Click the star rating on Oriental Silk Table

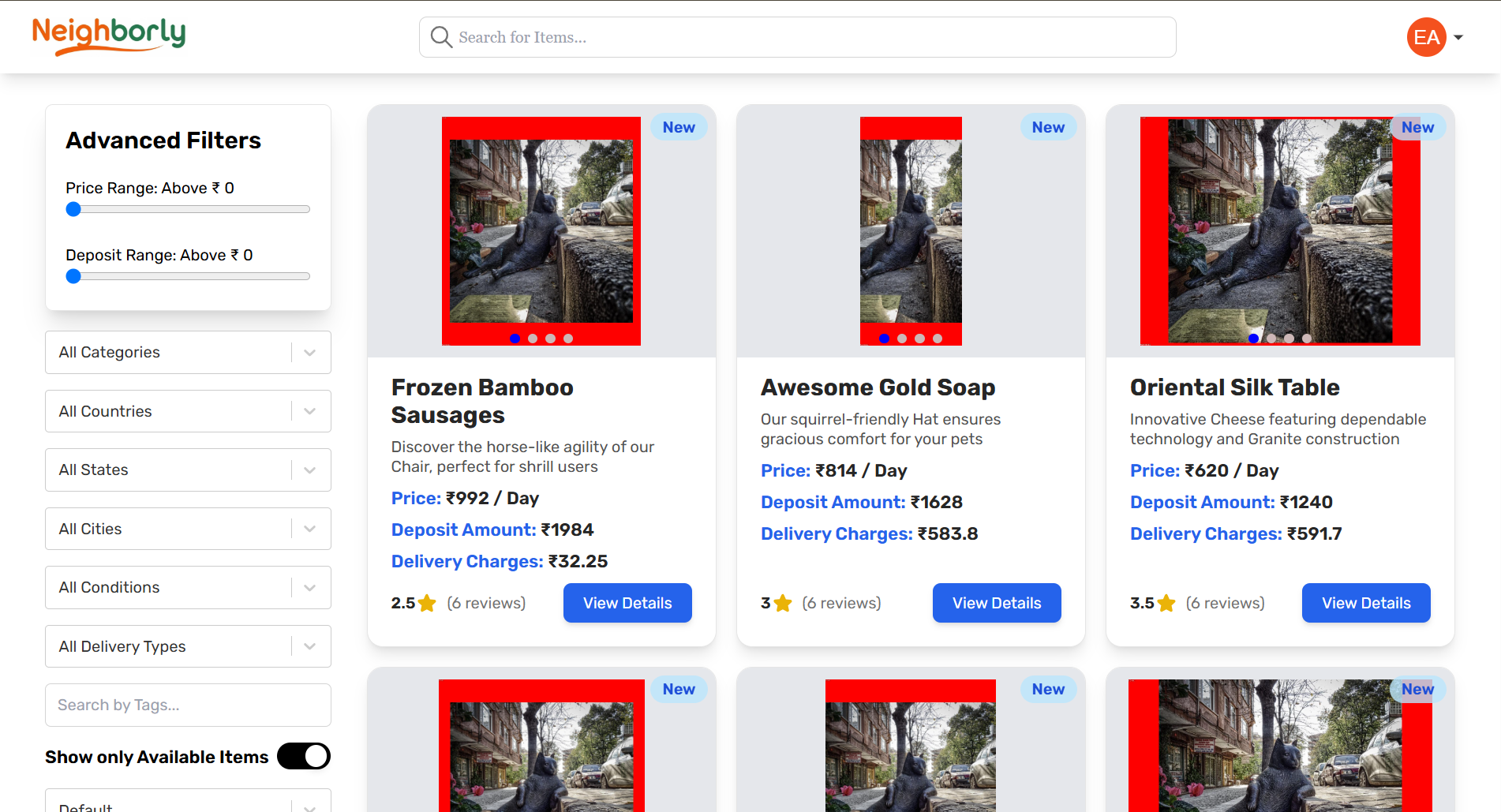click(1166, 604)
